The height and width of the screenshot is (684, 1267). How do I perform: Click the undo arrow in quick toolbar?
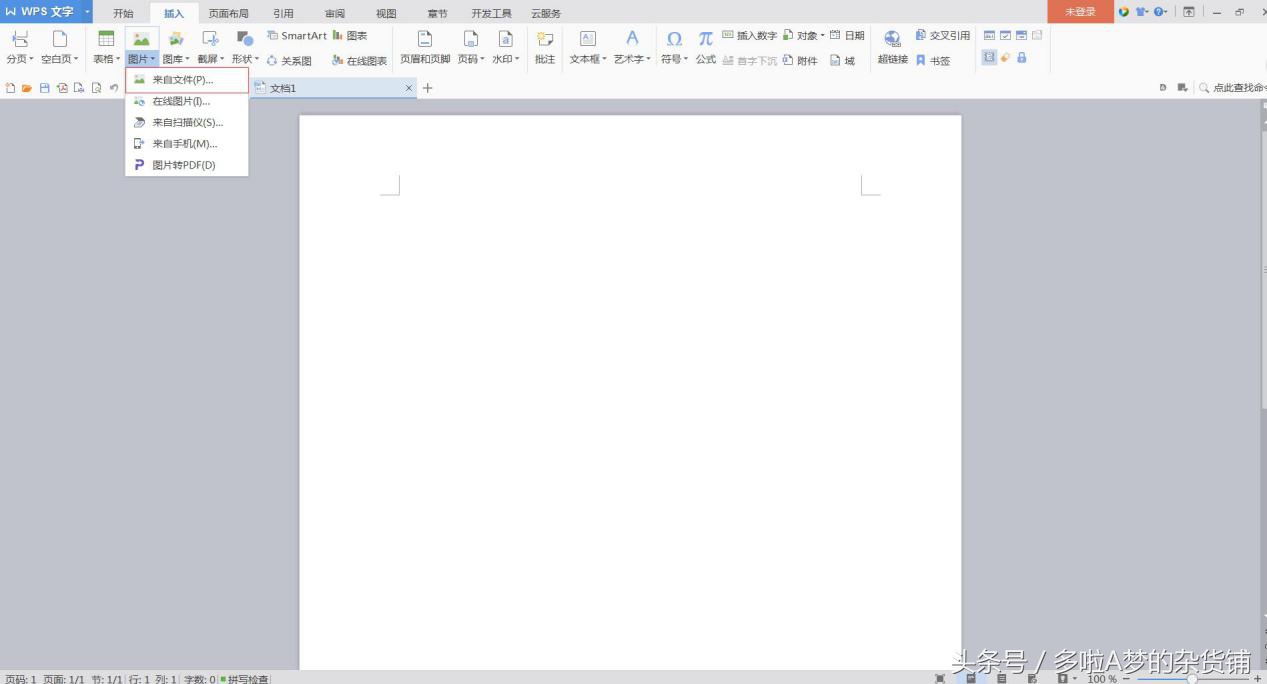coord(114,88)
